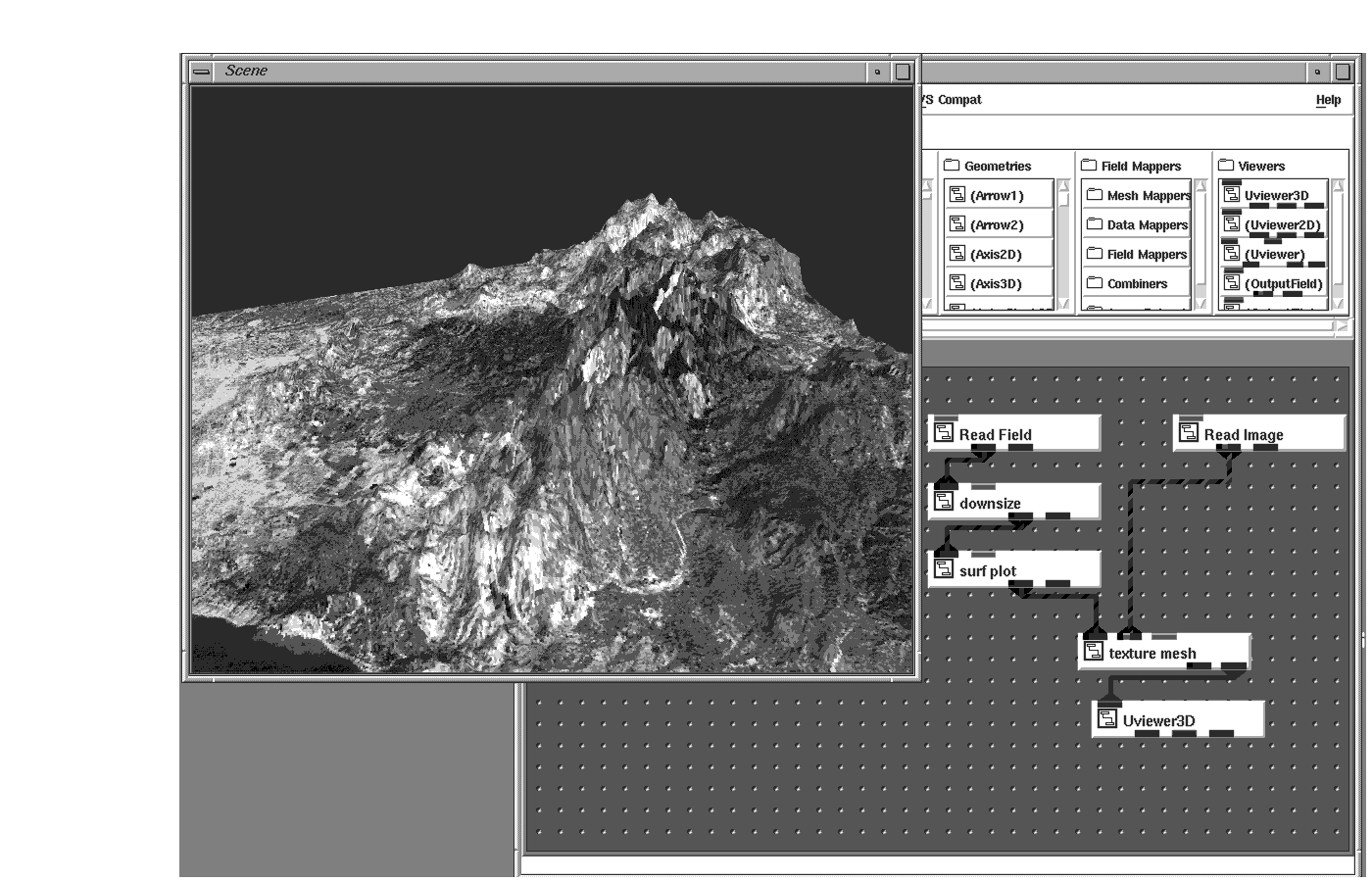Viewport: 1372px width, 882px height.
Task: Click scroll-up arrow of Geometries list
Action: [1064, 186]
